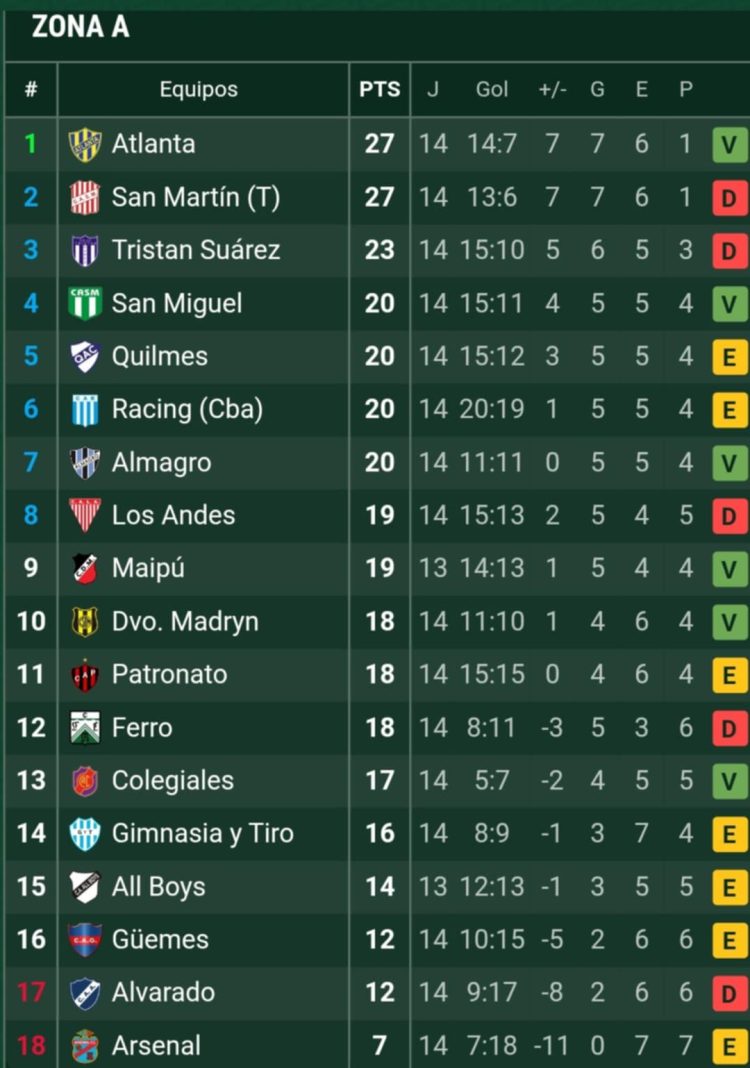The height and width of the screenshot is (1068, 750).
Task: Click the Maipú team crest icon
Action: 85,568
